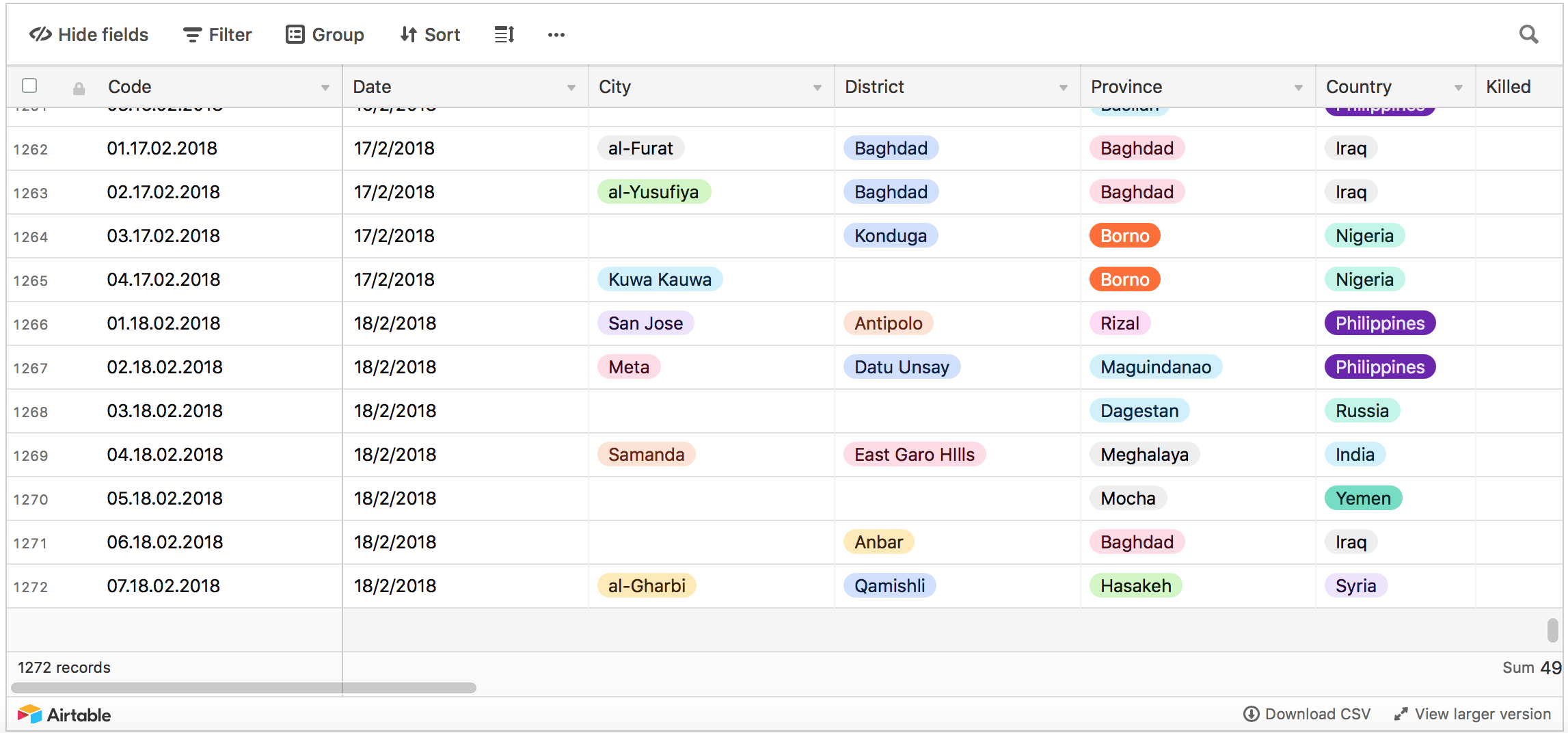Select code cell 07.18.02.2018
This screenshot has height=733, width=1568.
(163, 586)
